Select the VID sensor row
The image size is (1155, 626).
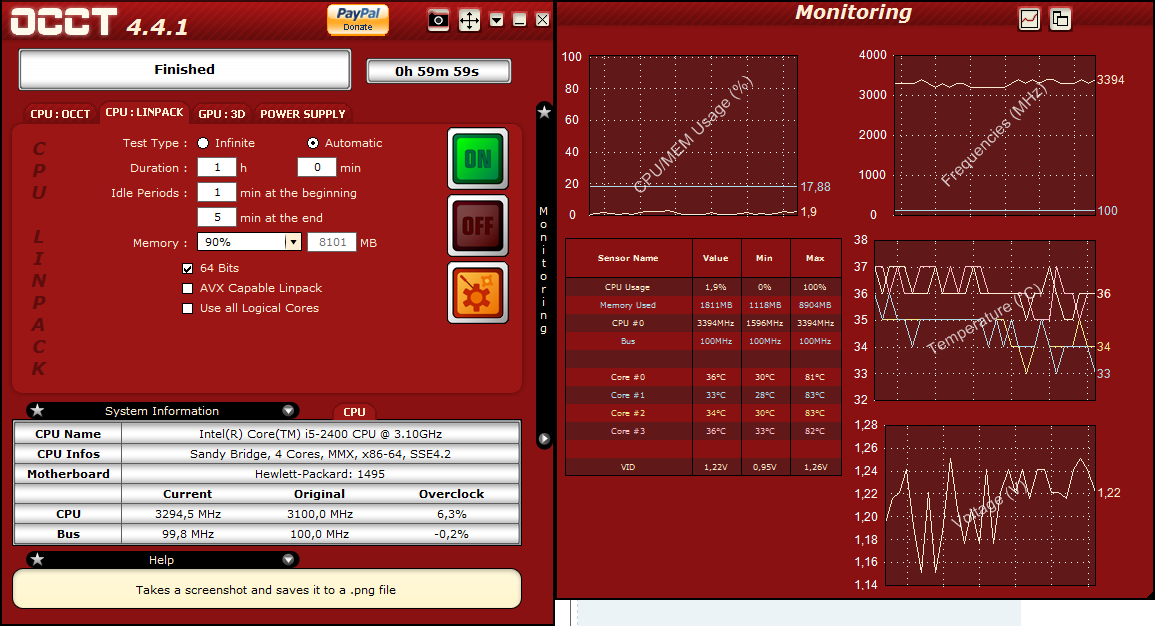click(703, 467)
